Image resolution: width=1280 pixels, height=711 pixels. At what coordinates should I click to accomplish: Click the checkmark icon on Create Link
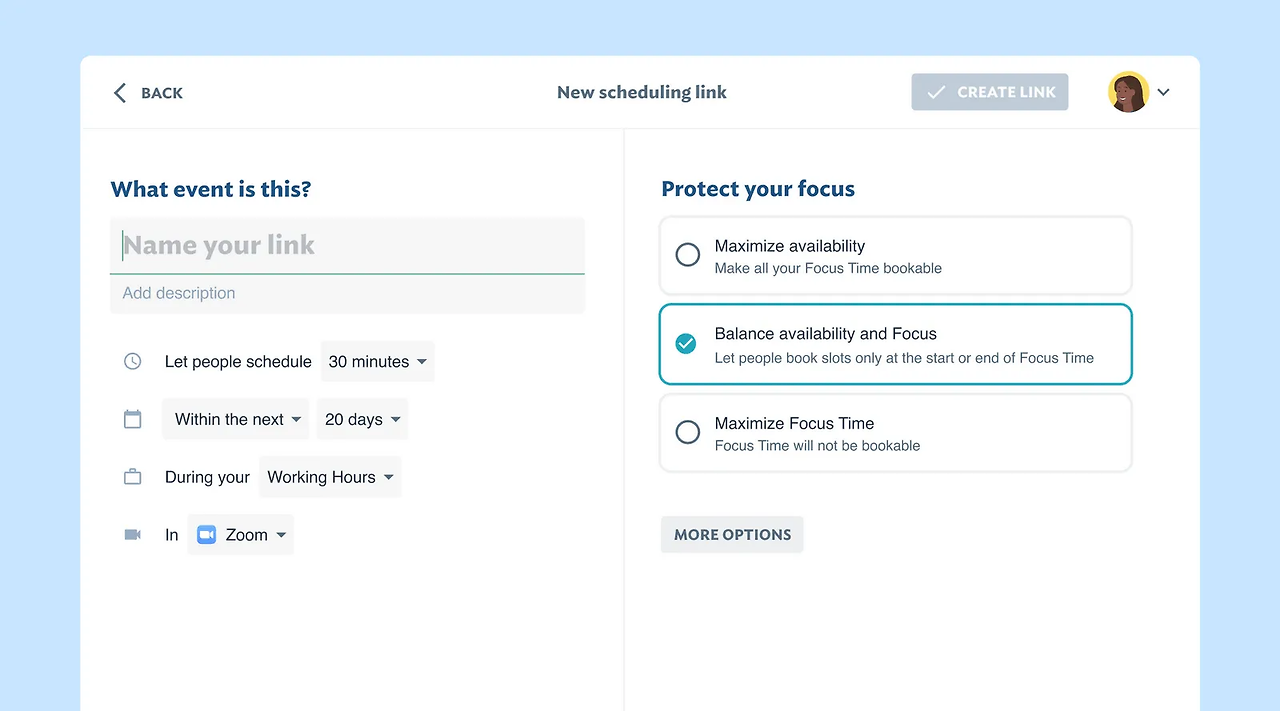(x=936, y=92)
